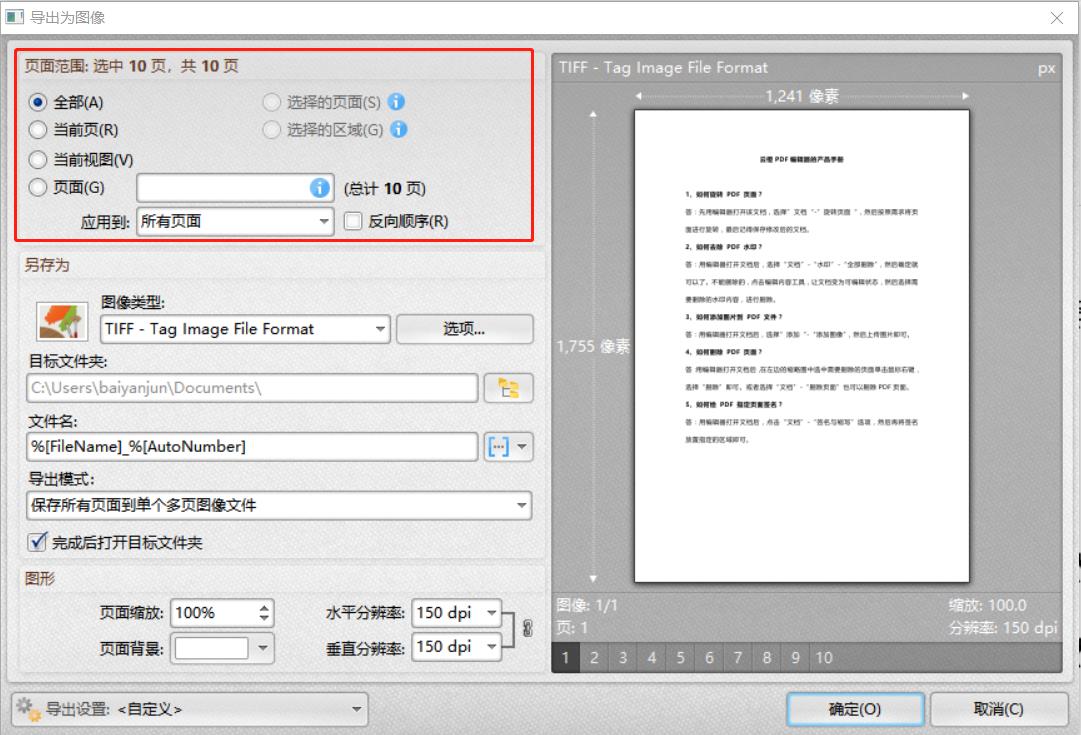Toggle 完成后打开目标文件夹 checkbox
This screenshot has width=1081, height=735.
pos(37,543)
